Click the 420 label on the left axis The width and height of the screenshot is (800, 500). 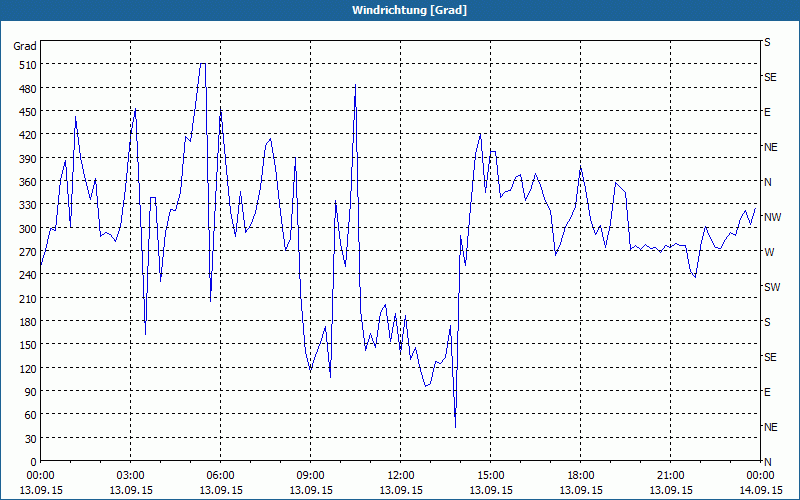(x=28, y=135)
